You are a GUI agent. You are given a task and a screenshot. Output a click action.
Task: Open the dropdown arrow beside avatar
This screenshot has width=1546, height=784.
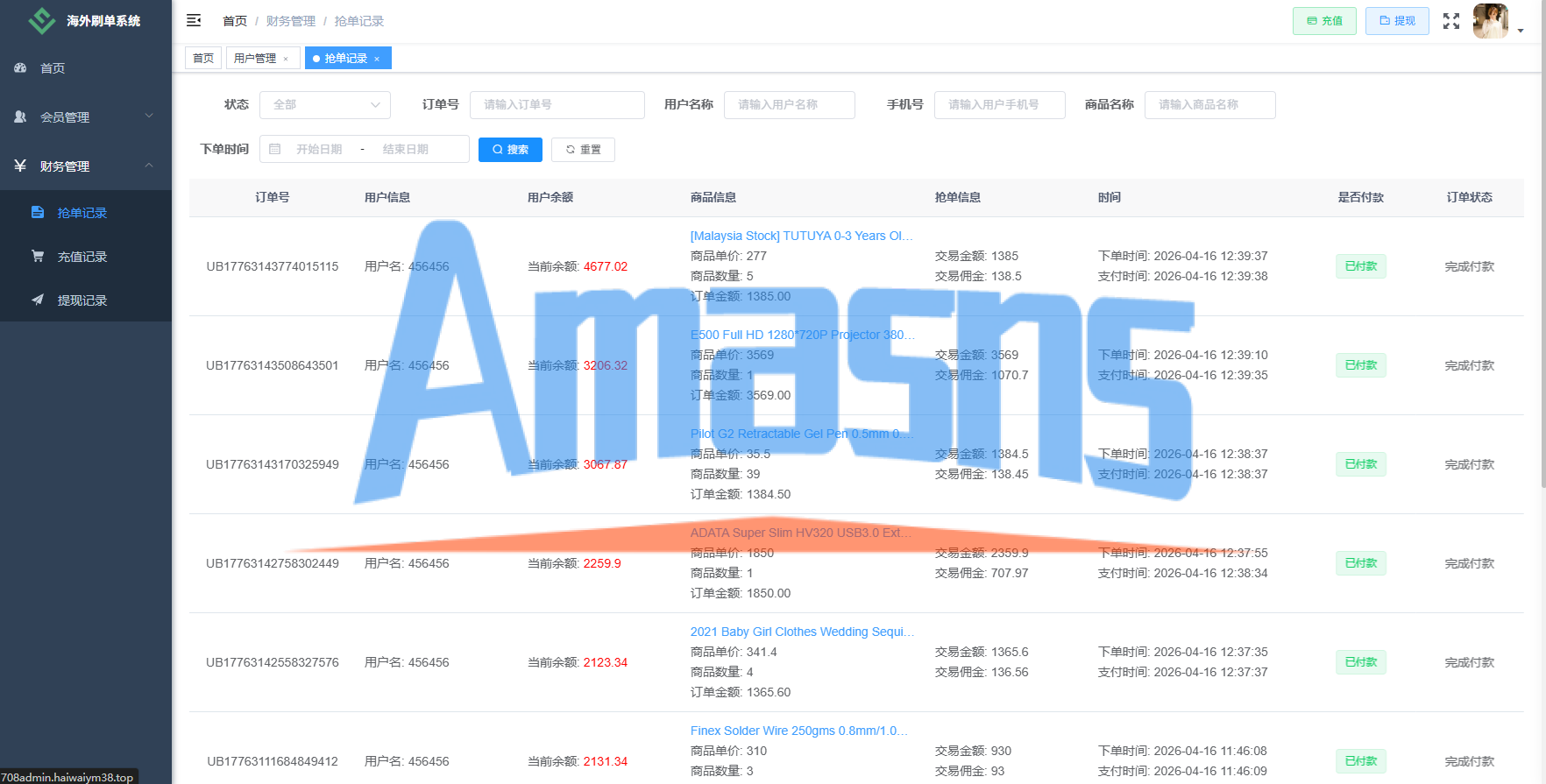click(x=1521, y=31)
